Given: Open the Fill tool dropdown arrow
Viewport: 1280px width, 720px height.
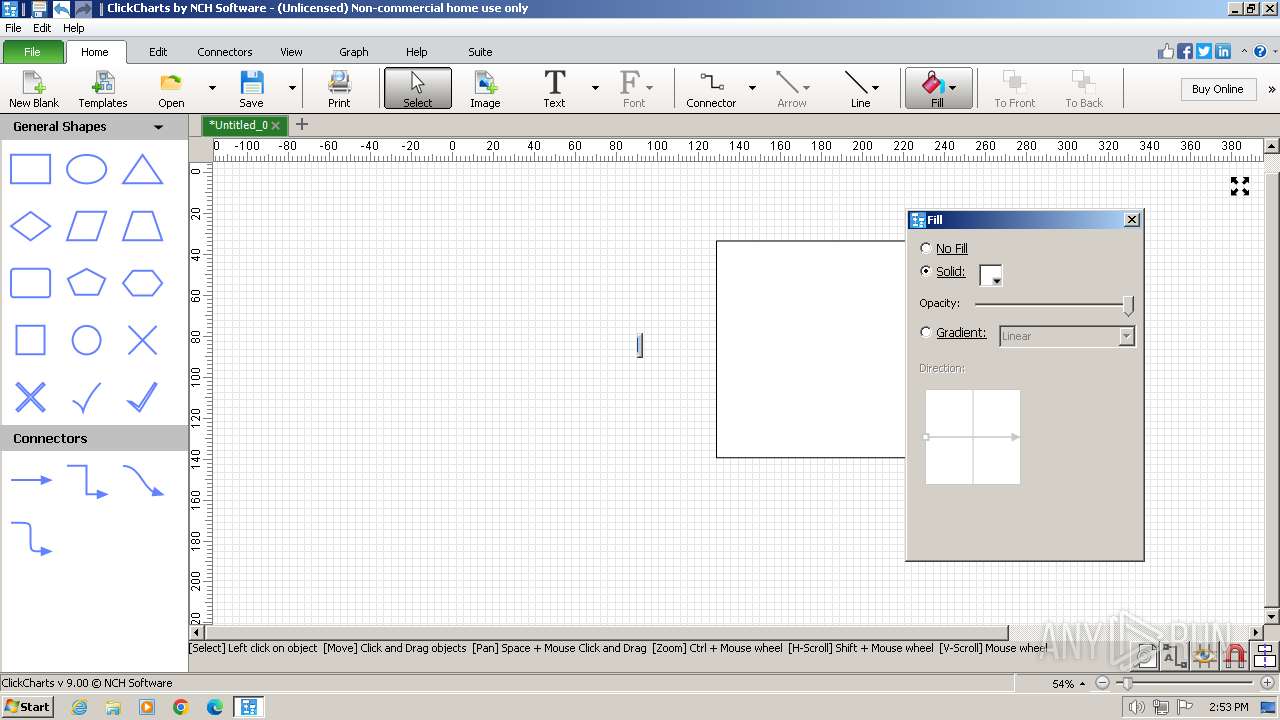Looking at the screenshot, I should click(x=952, y=88).
